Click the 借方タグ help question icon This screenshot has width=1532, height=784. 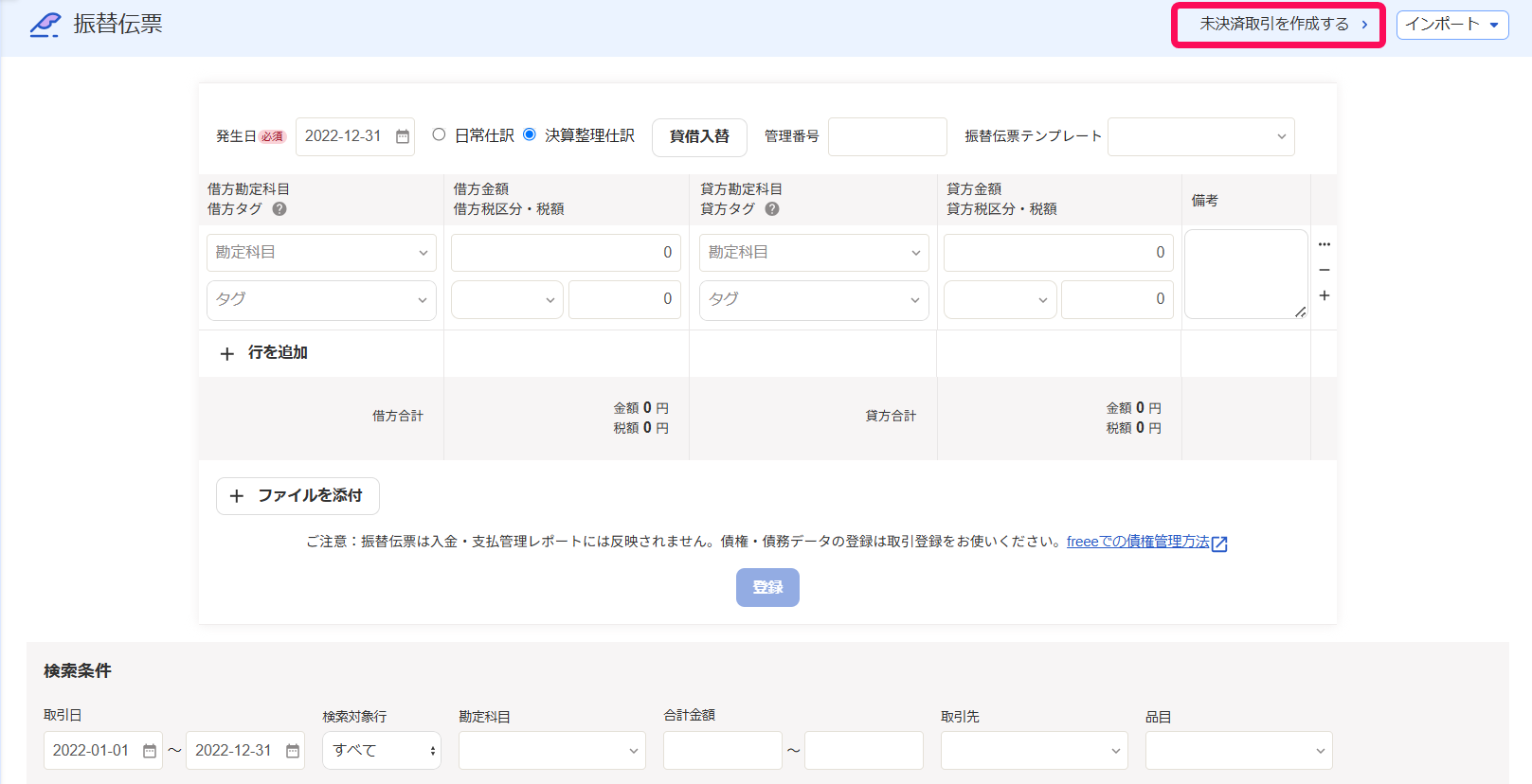(x=279, y=209)
